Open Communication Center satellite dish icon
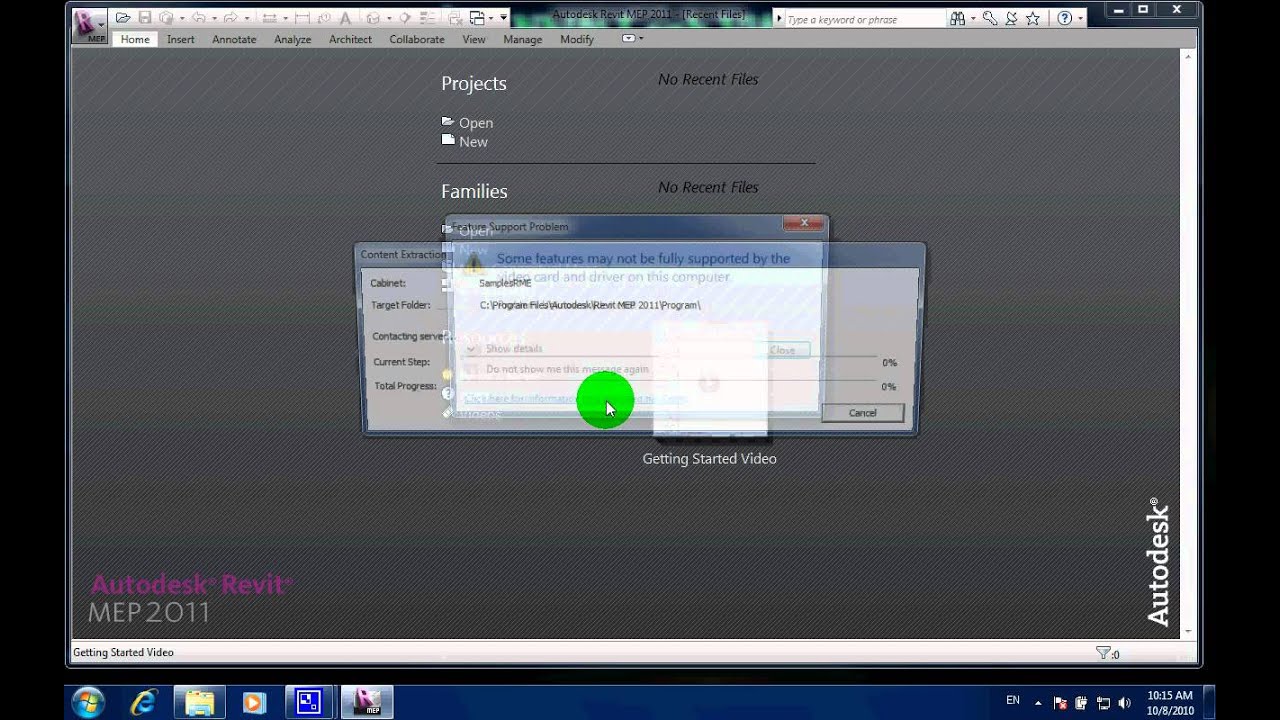The width and height of the screenshot is (1280, 720). pyautogui.click(x=1011, y=18)
